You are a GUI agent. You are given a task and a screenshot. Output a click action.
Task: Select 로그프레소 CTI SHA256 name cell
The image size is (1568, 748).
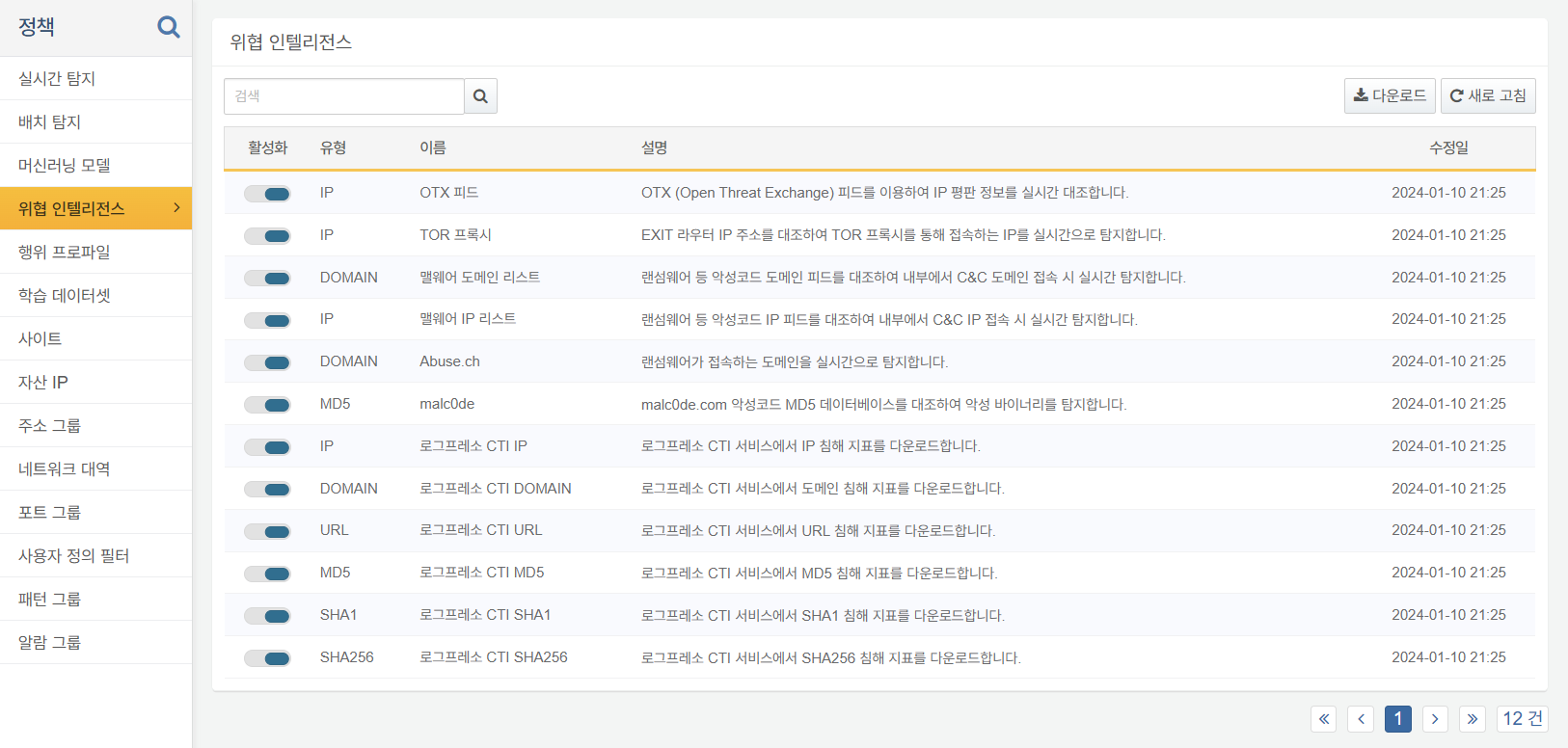click(494, 657)
